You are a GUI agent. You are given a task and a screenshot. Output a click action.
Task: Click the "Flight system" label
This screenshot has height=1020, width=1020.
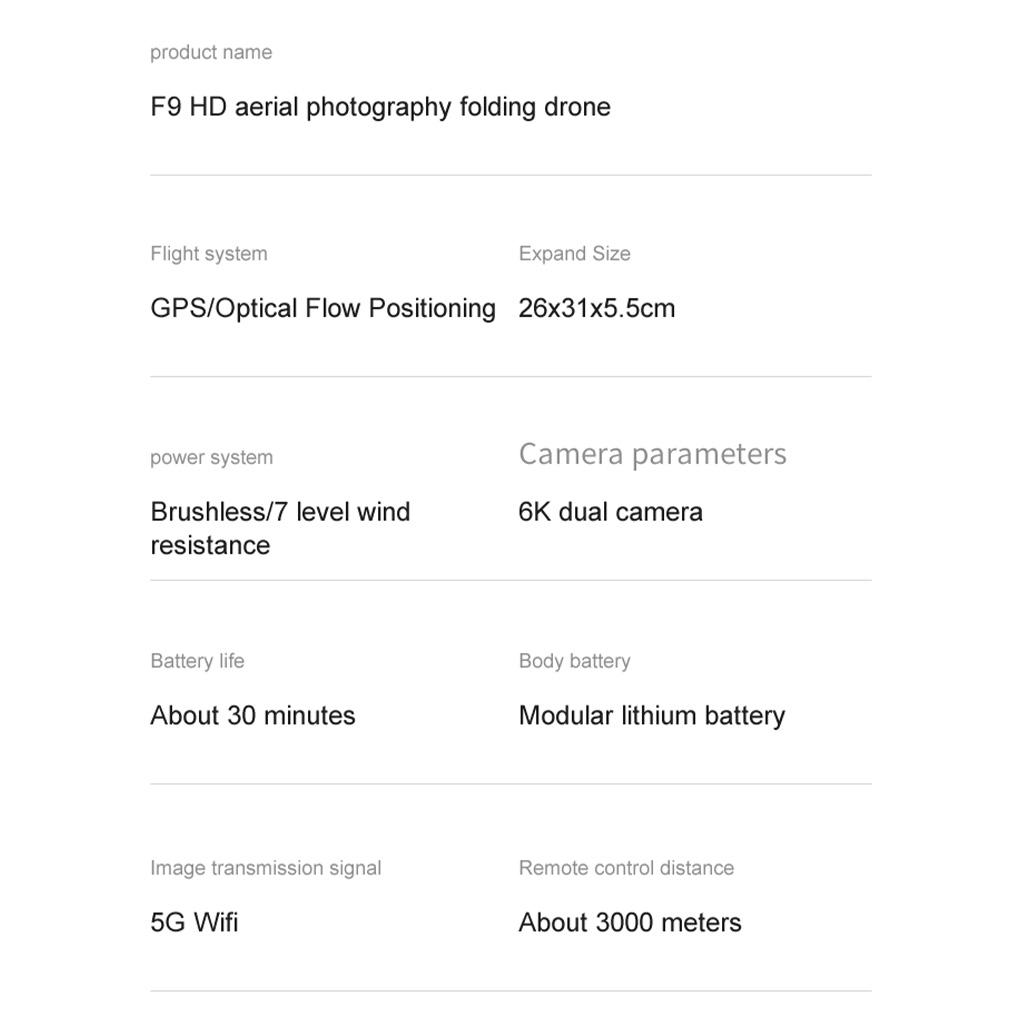click(x=209, y=254)
